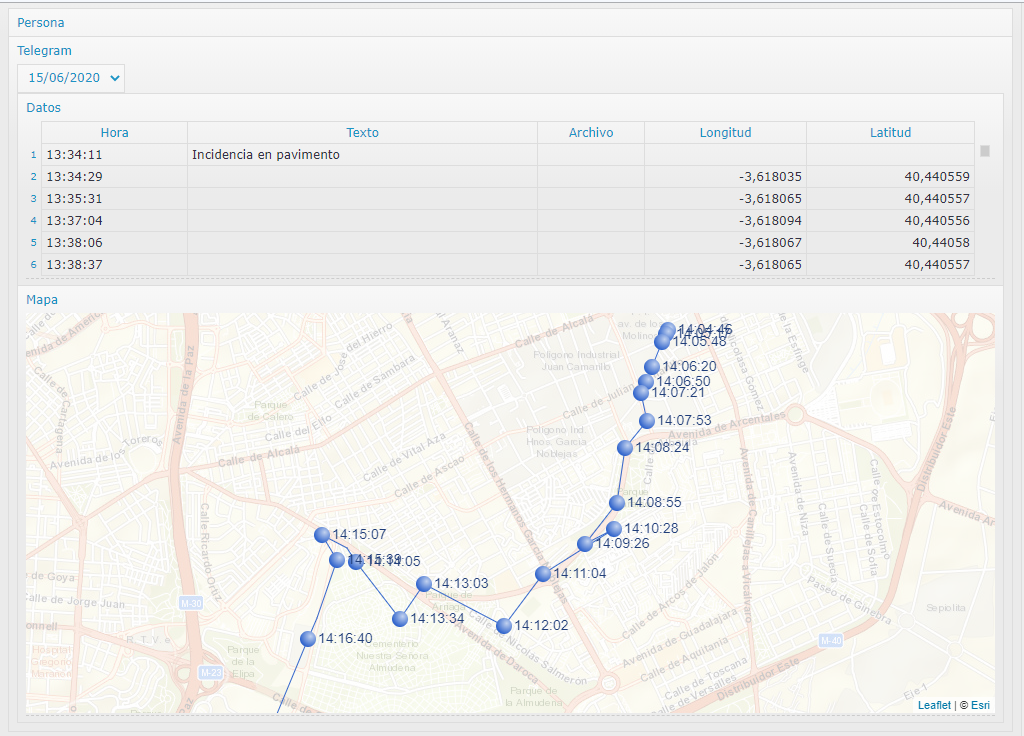Viewport: 1024px width, 736px height.
Task: Open the 15/06/2020 date dropdown
Action: tap(71, 78)
